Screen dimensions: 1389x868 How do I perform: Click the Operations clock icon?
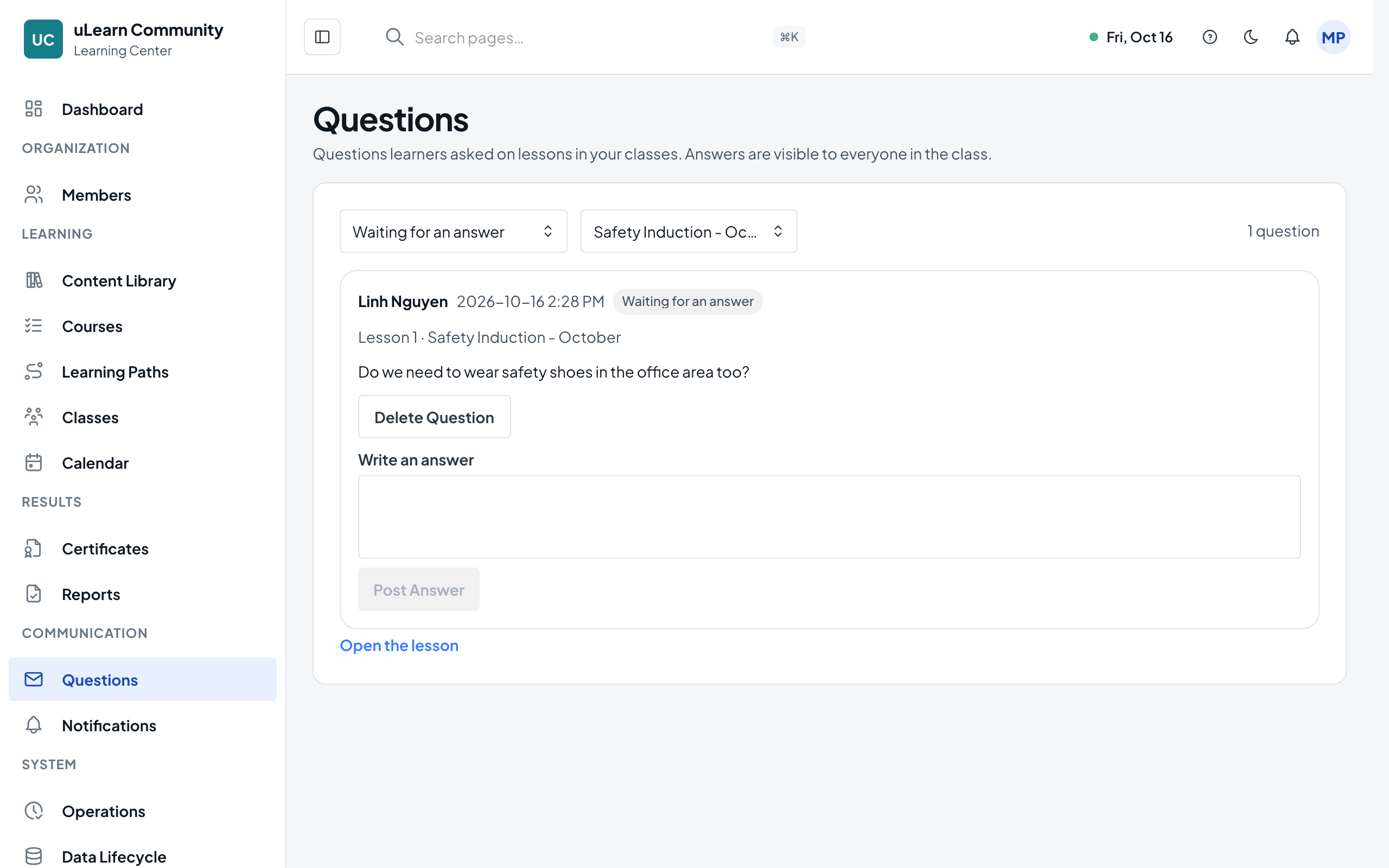pos(33,811)
